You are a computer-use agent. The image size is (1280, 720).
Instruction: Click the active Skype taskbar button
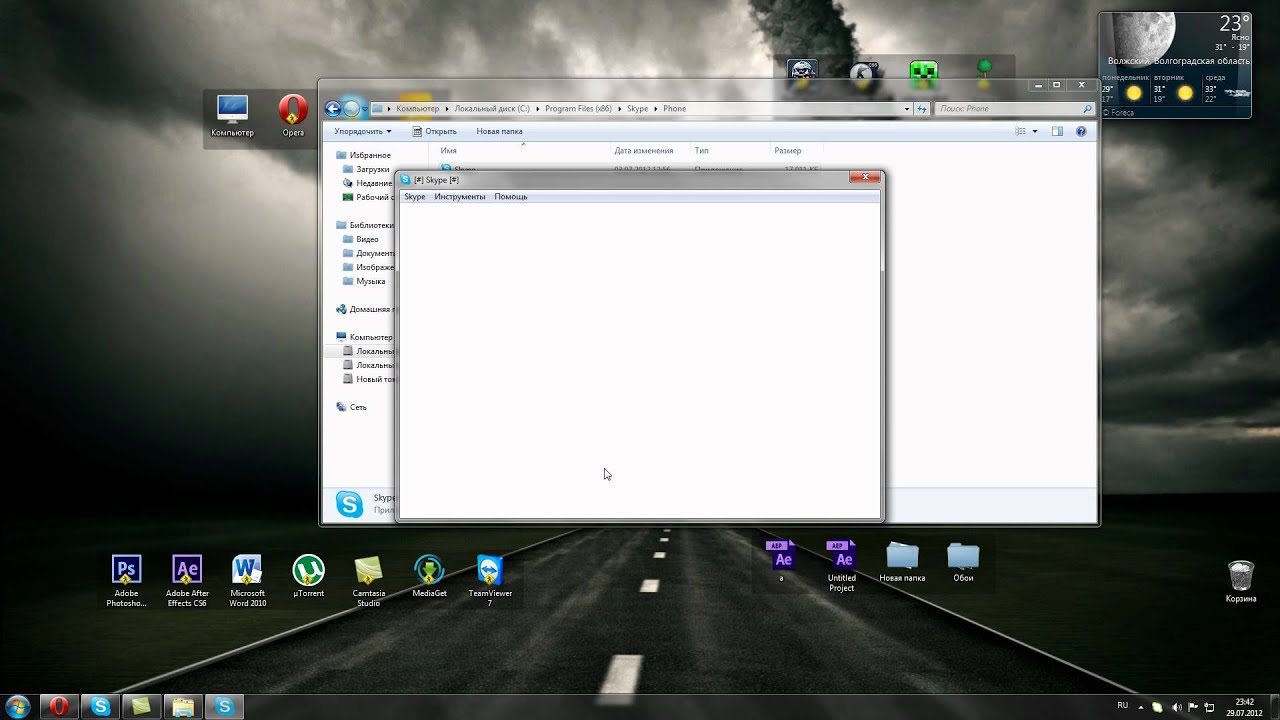pyautogui.click(x=224, y=707)
